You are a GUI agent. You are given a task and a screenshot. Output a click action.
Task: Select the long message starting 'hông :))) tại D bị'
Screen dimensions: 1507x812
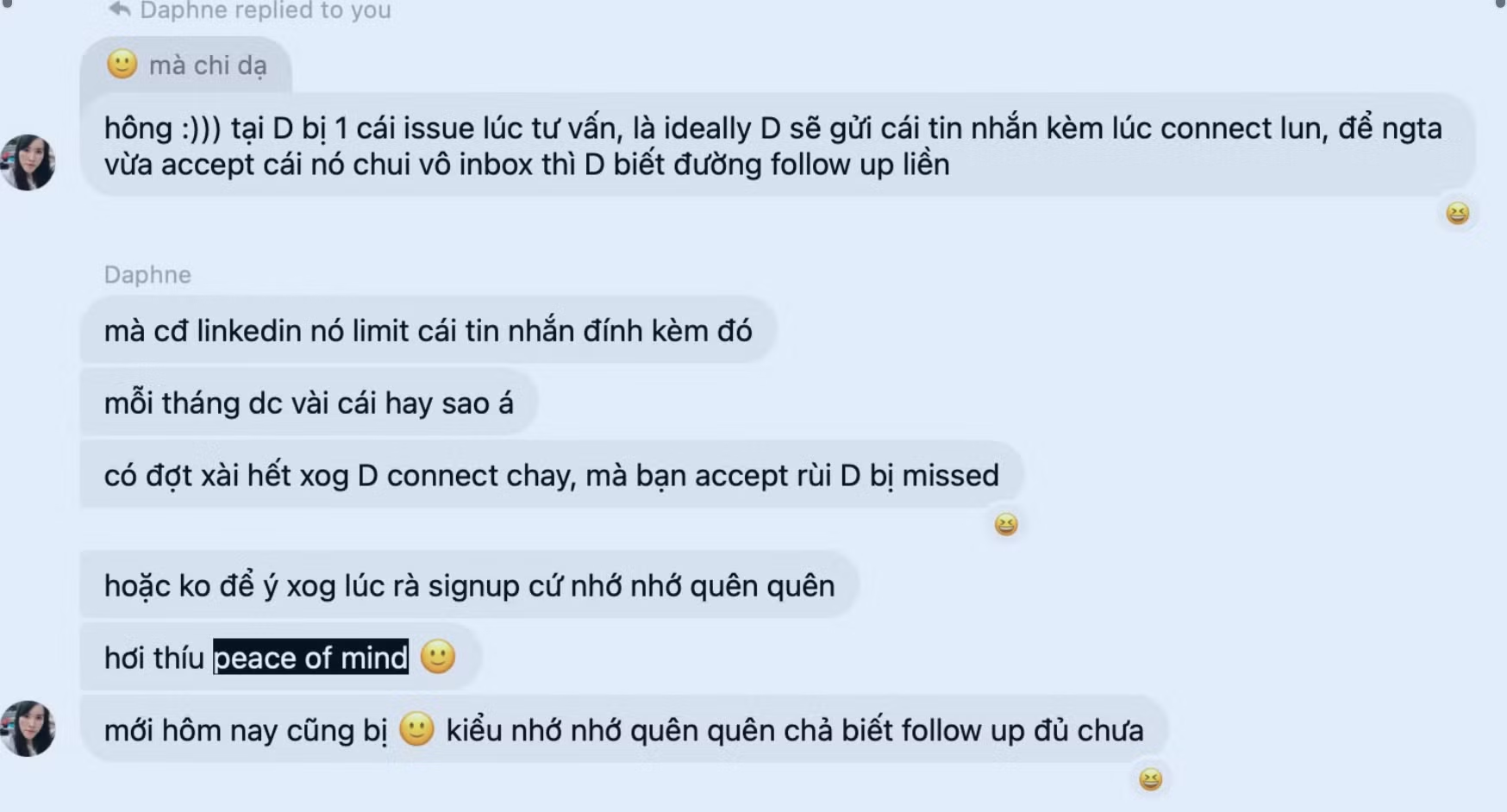point(778,146)
